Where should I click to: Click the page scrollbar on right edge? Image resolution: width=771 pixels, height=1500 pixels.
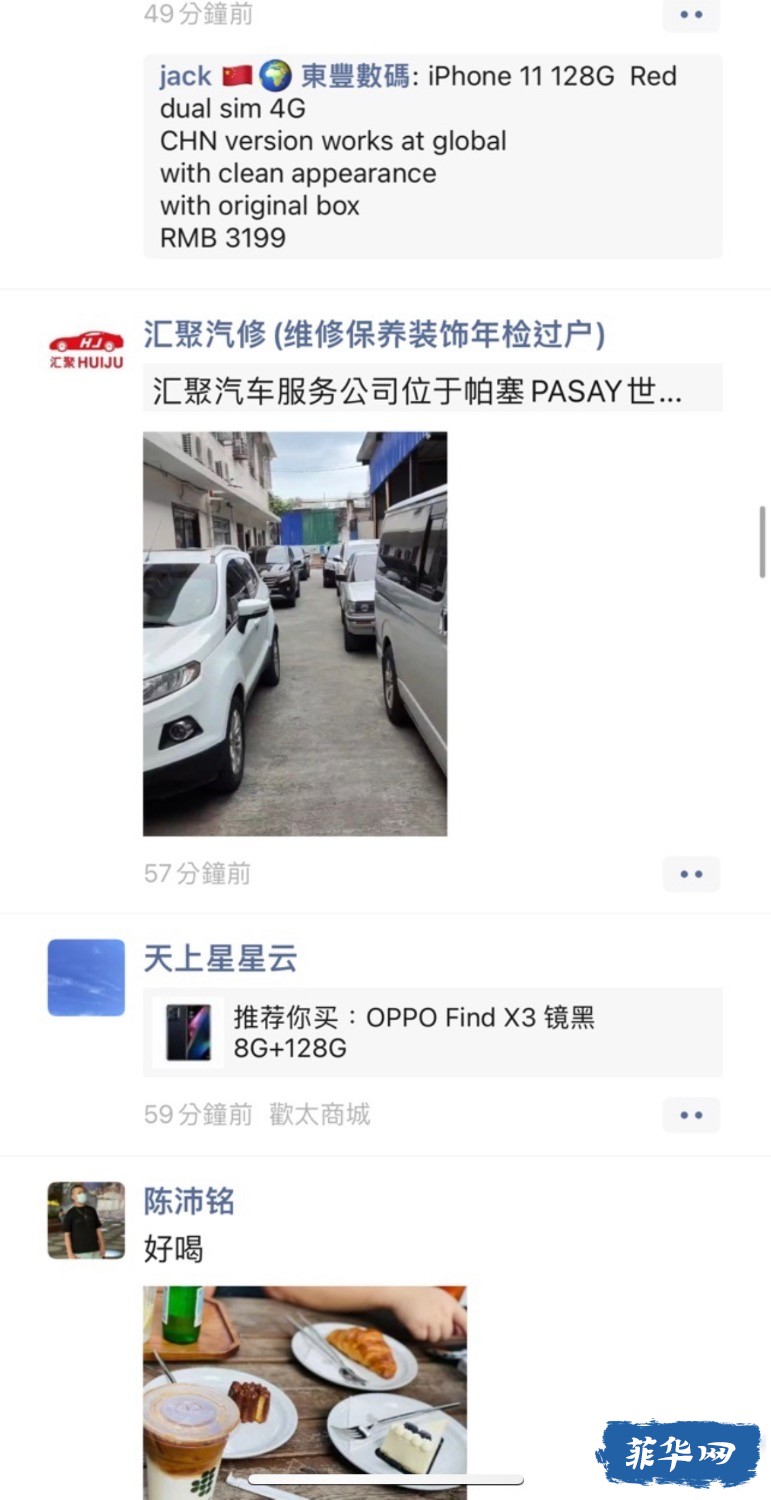(x=763, y=541)
